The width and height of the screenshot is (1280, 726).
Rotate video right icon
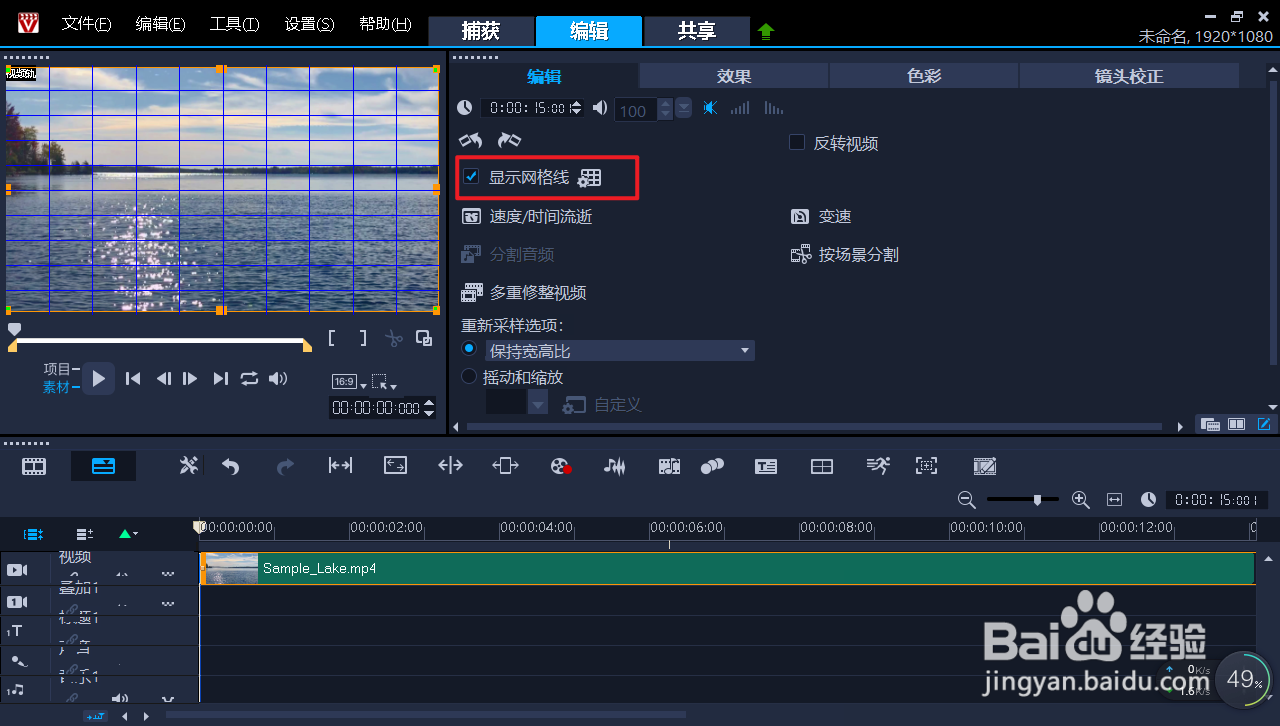pos(510,141)
